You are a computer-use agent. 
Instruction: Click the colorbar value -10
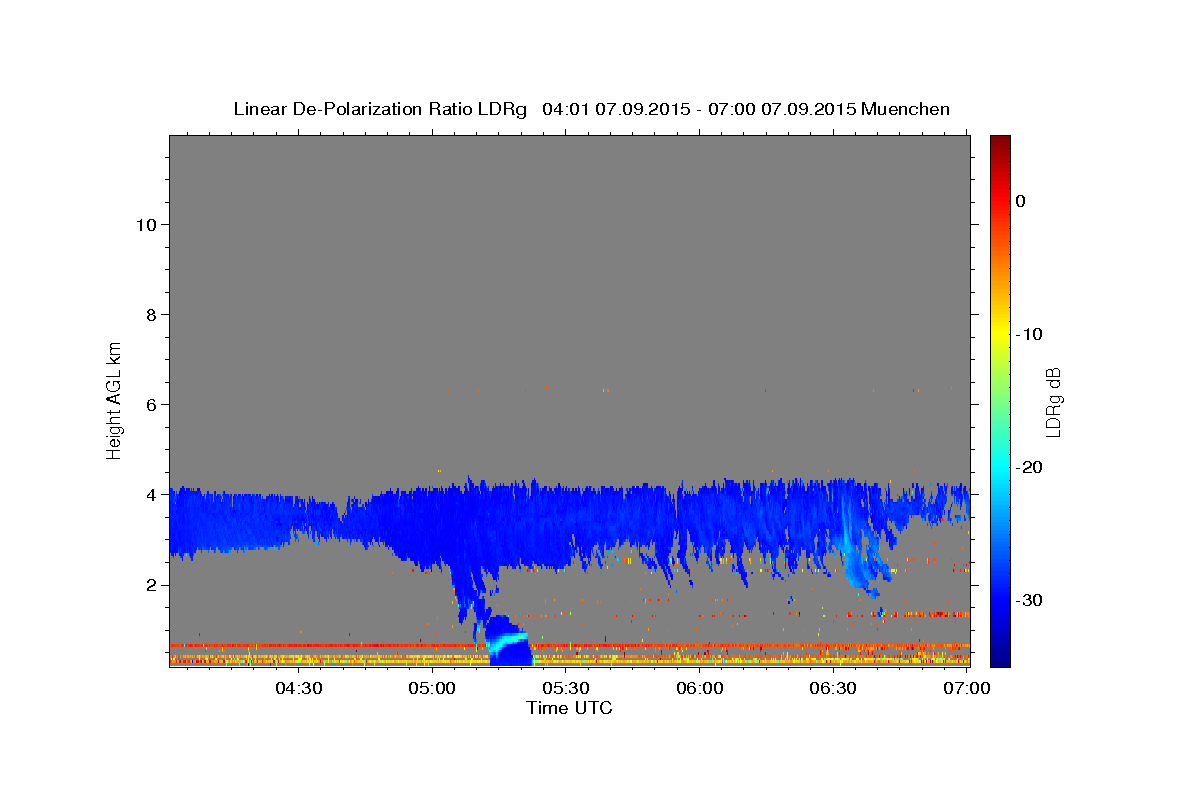(x=1030, y=334)
